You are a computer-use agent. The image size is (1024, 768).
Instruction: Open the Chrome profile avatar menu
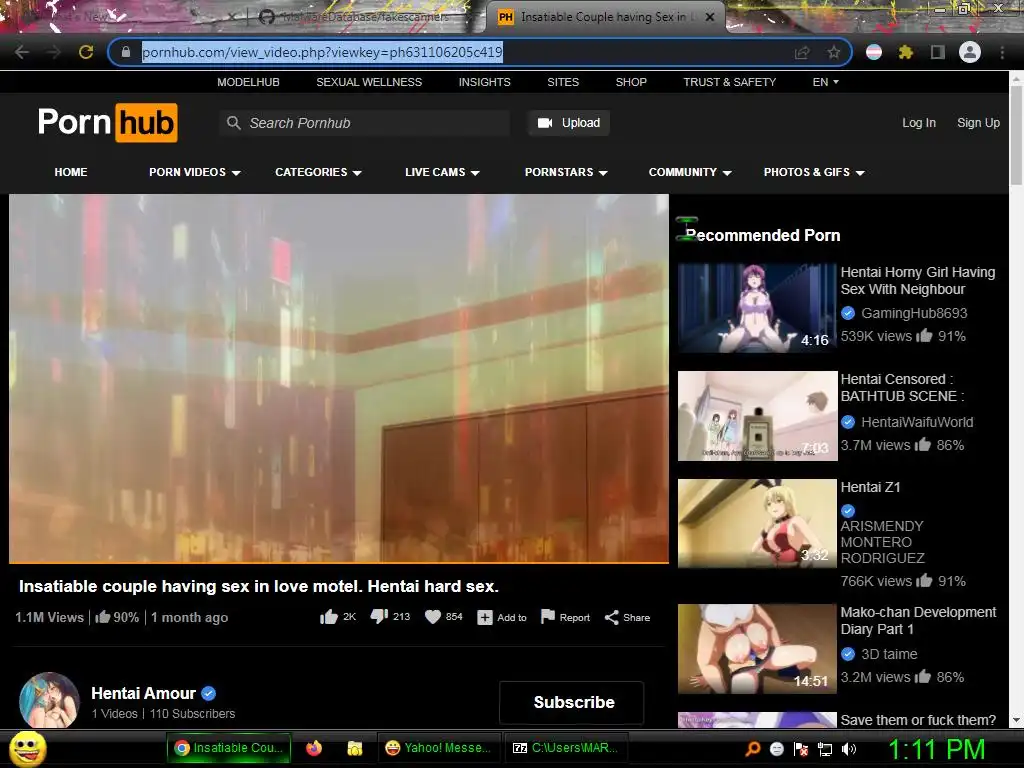[970, 52]
